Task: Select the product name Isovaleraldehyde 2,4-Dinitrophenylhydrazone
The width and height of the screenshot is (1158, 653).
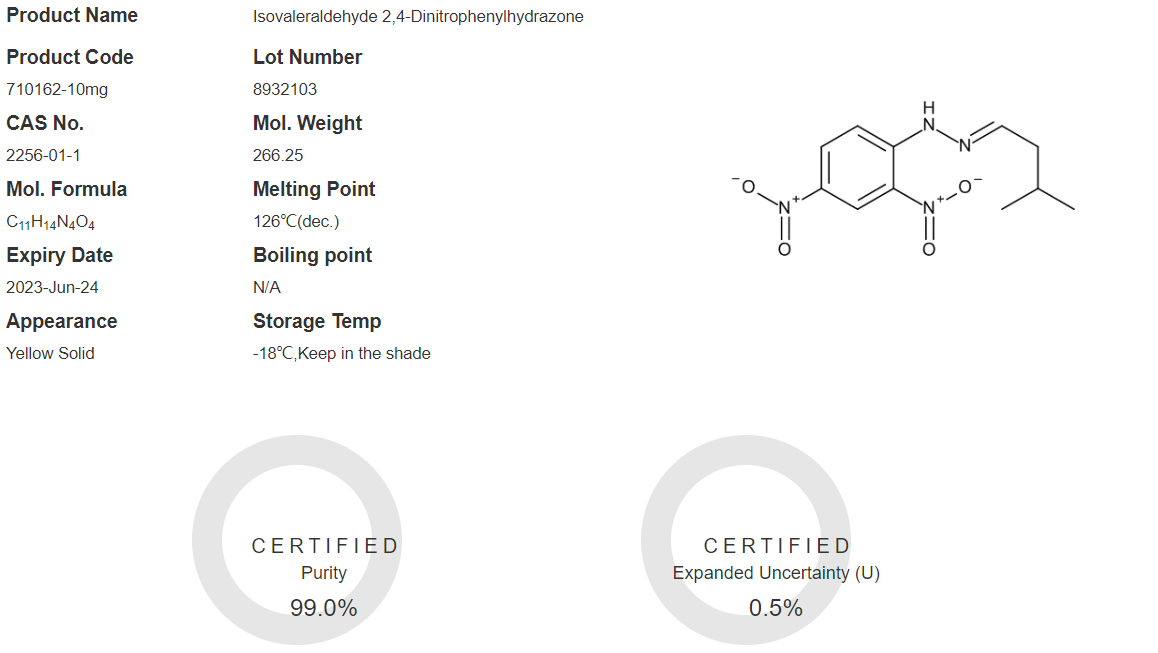Action: click(418, 16)
